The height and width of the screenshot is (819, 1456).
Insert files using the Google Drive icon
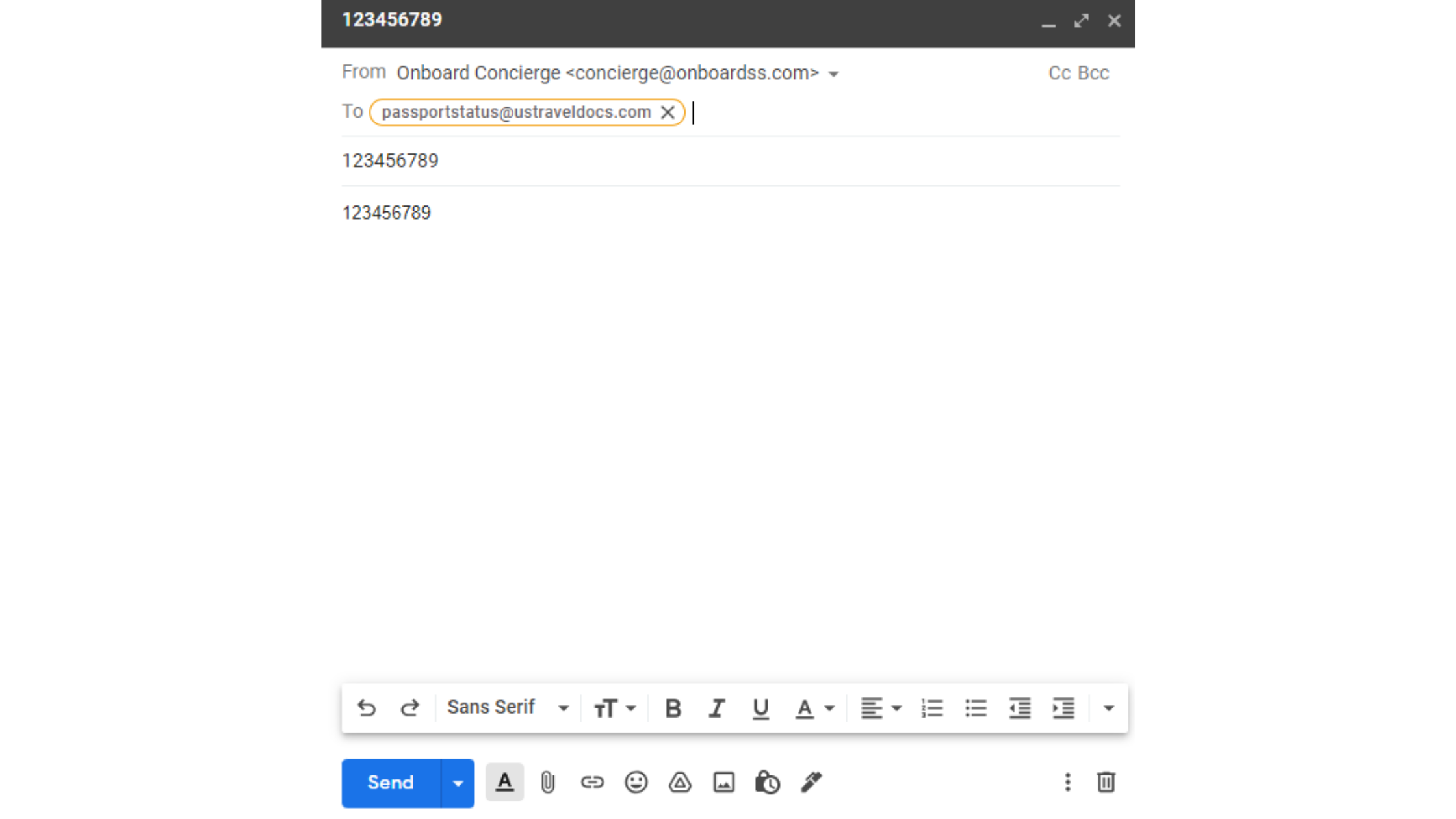[x=680, y=782]
